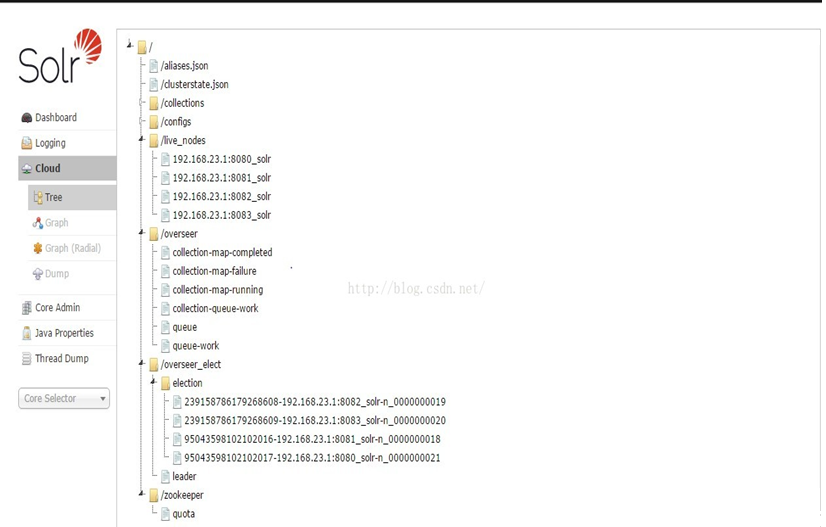The image size is (826, 527).
Task: Open the Logging section
Action: click(x=50, y=143)
